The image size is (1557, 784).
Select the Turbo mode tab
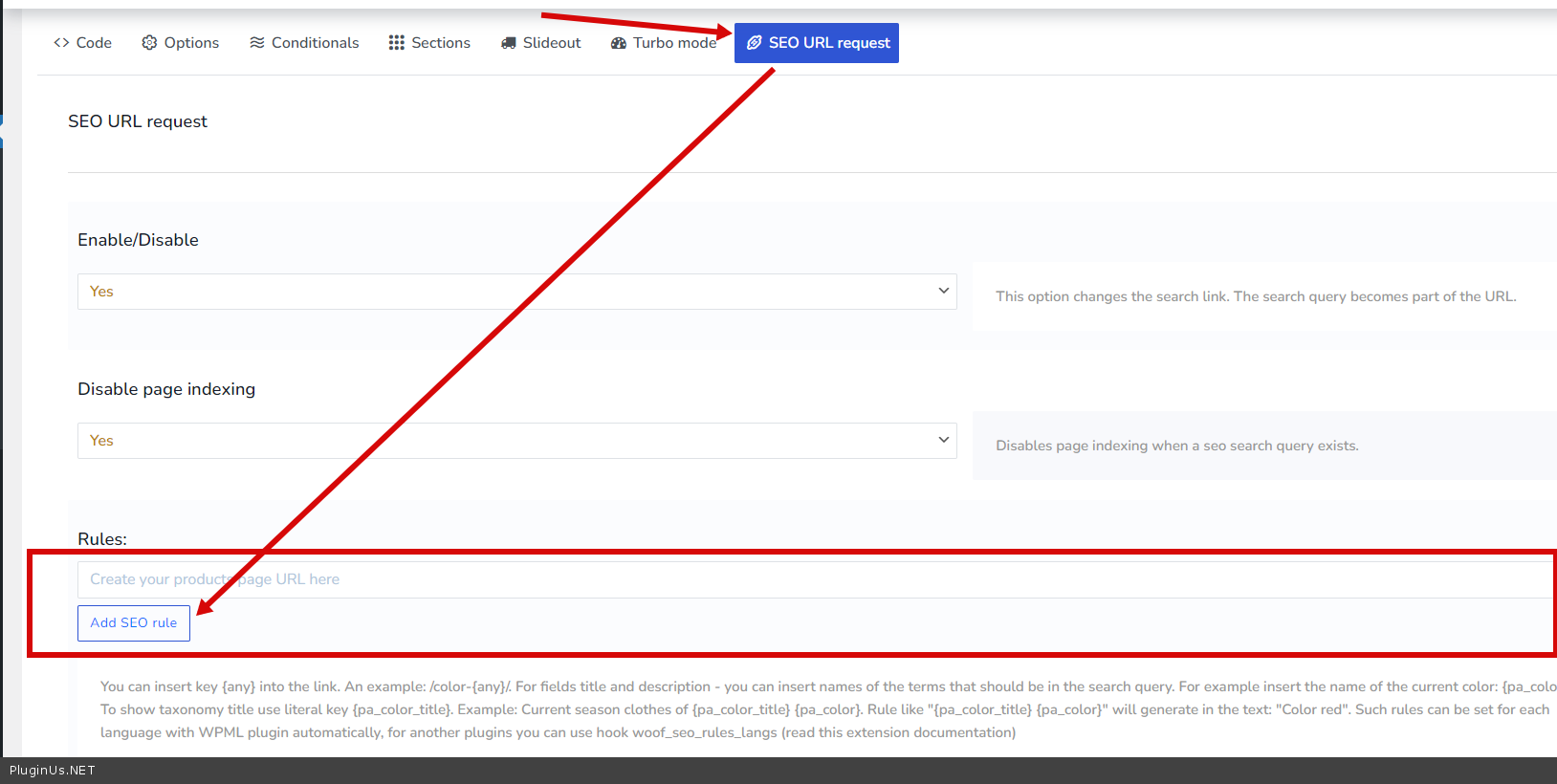pyautogui.click(x=673, y=43)
